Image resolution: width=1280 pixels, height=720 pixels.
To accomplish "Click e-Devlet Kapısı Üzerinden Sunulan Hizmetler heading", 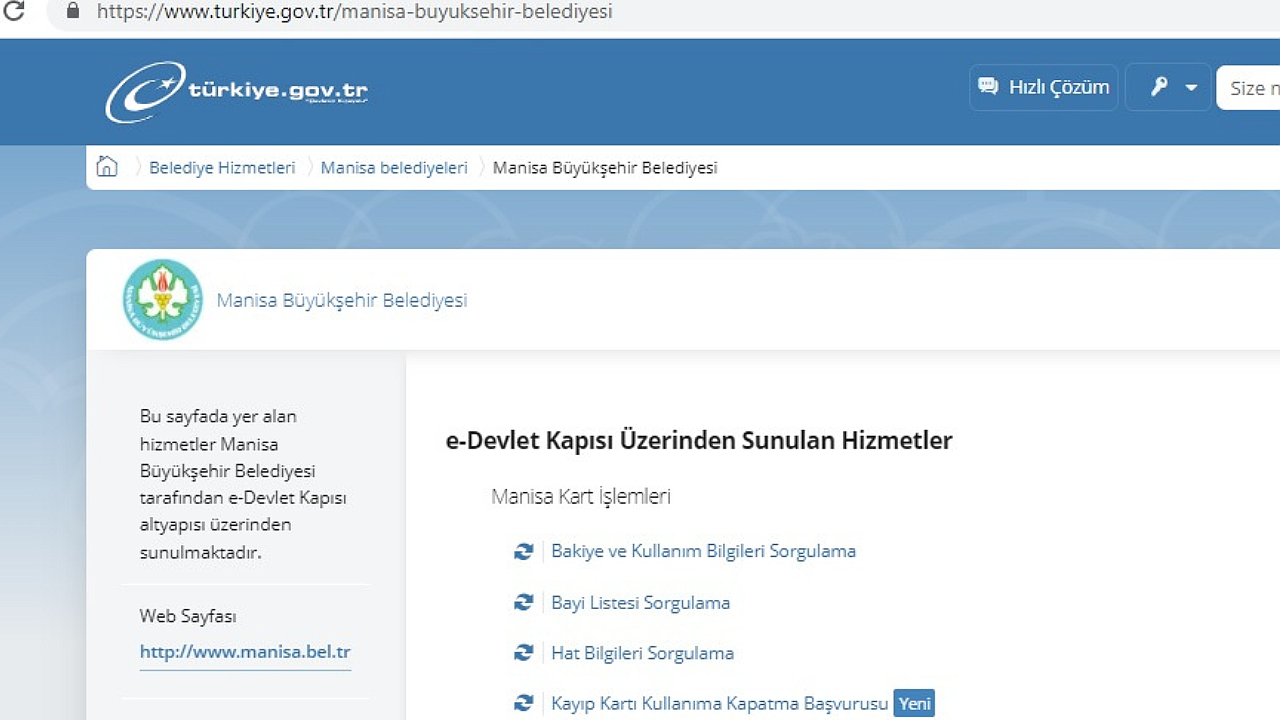I will click(698, 441).
